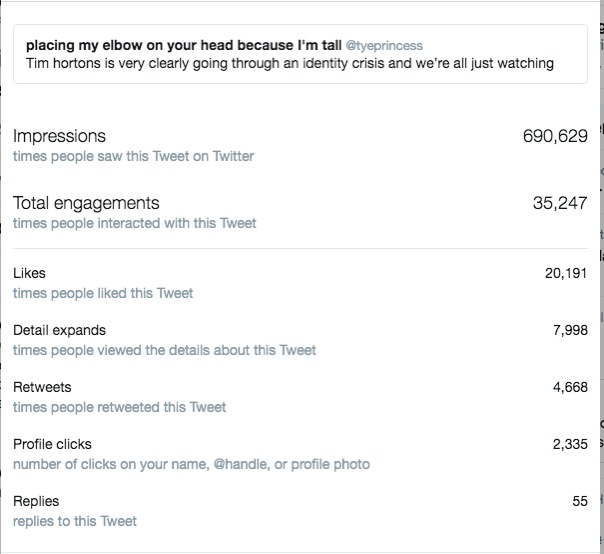Click the Tim hortons tweet text
Image resolution: width=604 pixels, height=554 pixels.
tap(290, 63)
